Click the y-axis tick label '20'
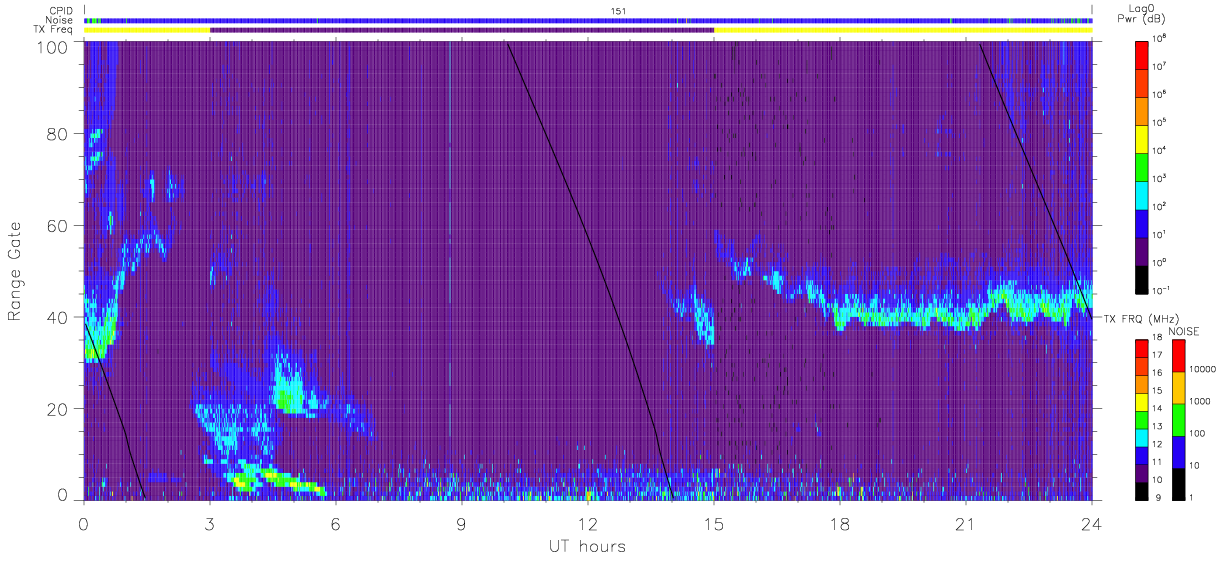The height and width of the screenshot is (567, 1228). pos(59,408)
